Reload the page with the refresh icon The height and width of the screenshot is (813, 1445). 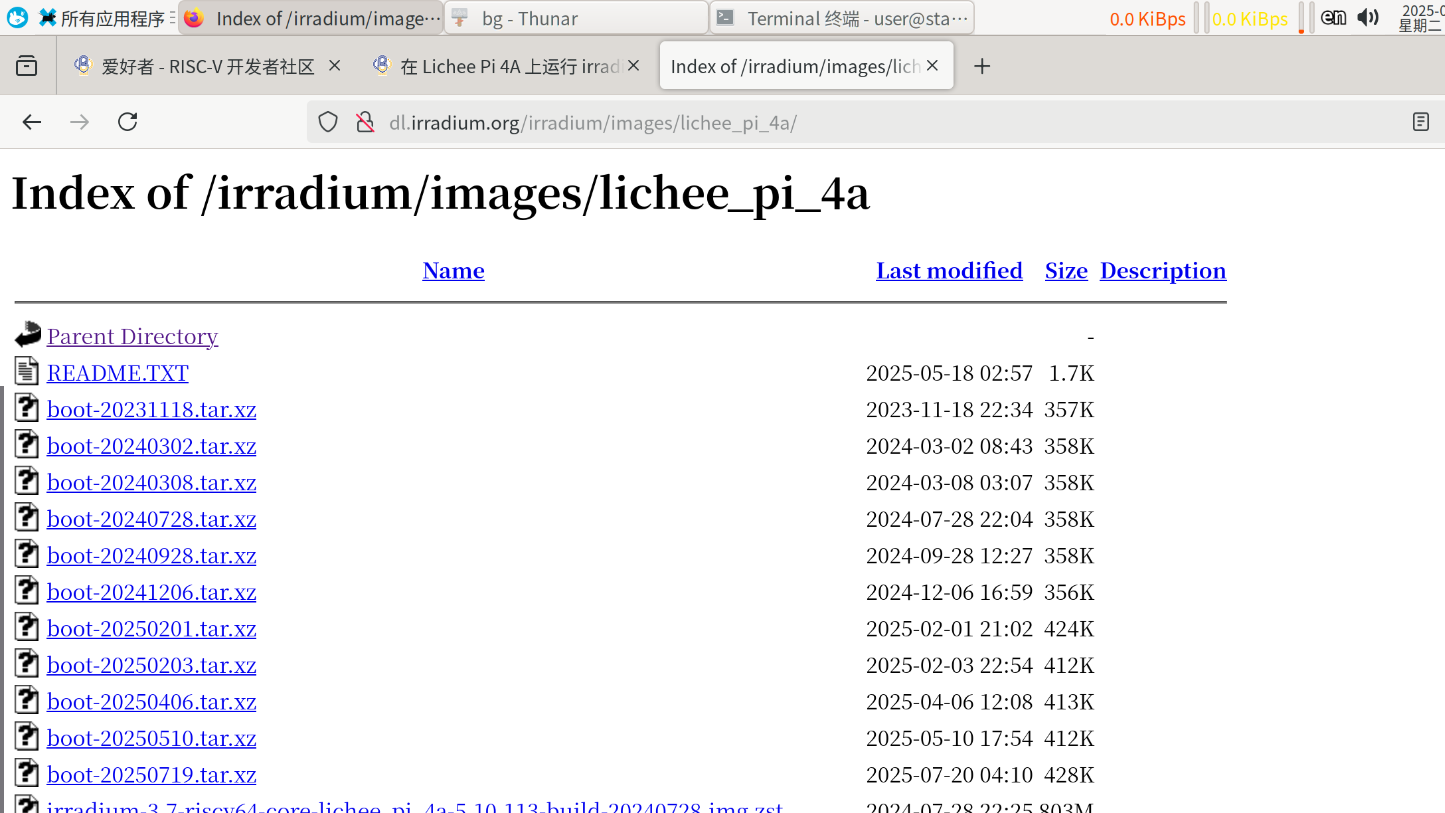click(127, 122)
